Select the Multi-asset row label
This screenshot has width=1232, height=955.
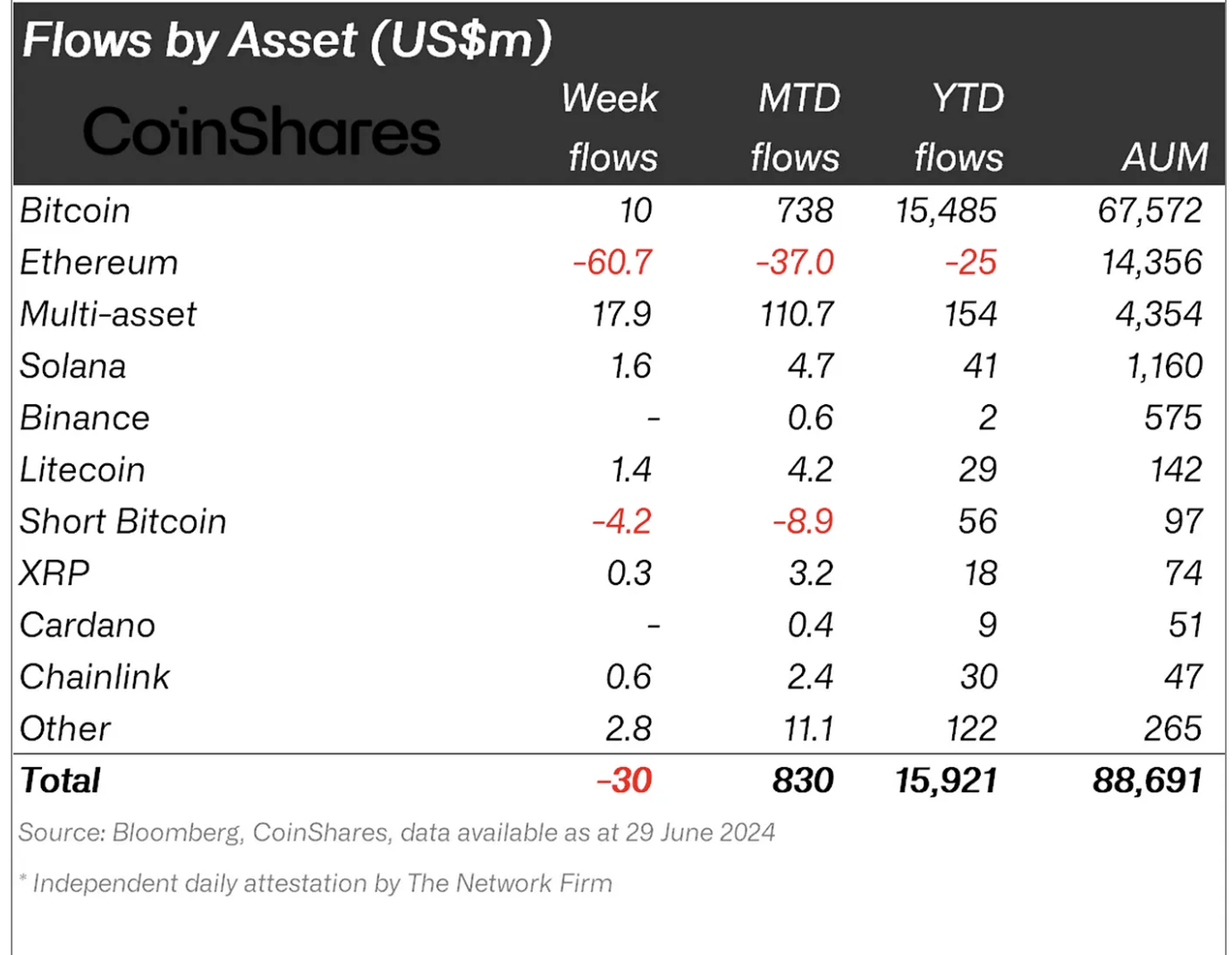point(108,315)
